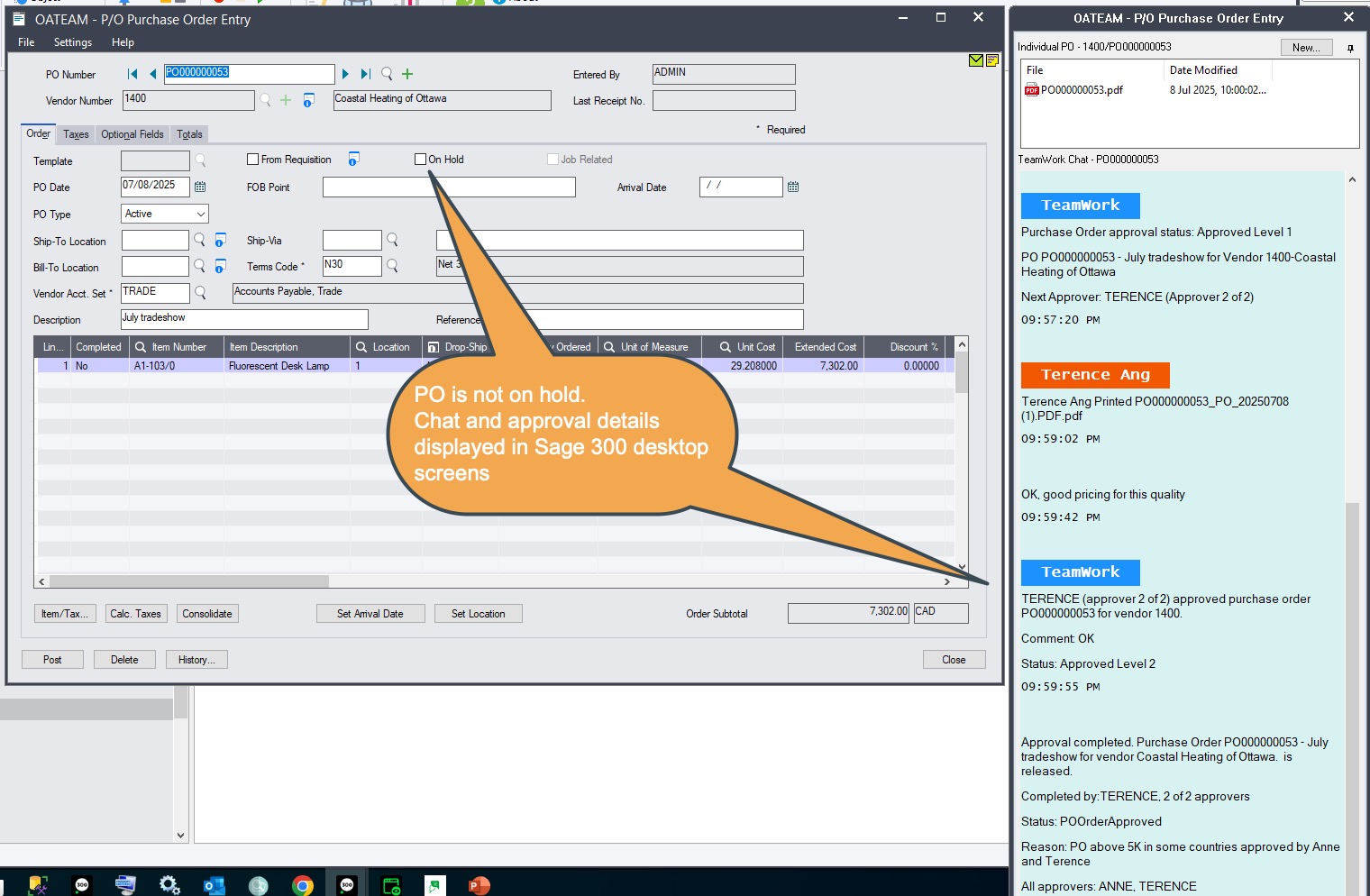Open Outlook from the taskbar
Viewport: 1370px width, 896px height.
[x=215, y=885]
